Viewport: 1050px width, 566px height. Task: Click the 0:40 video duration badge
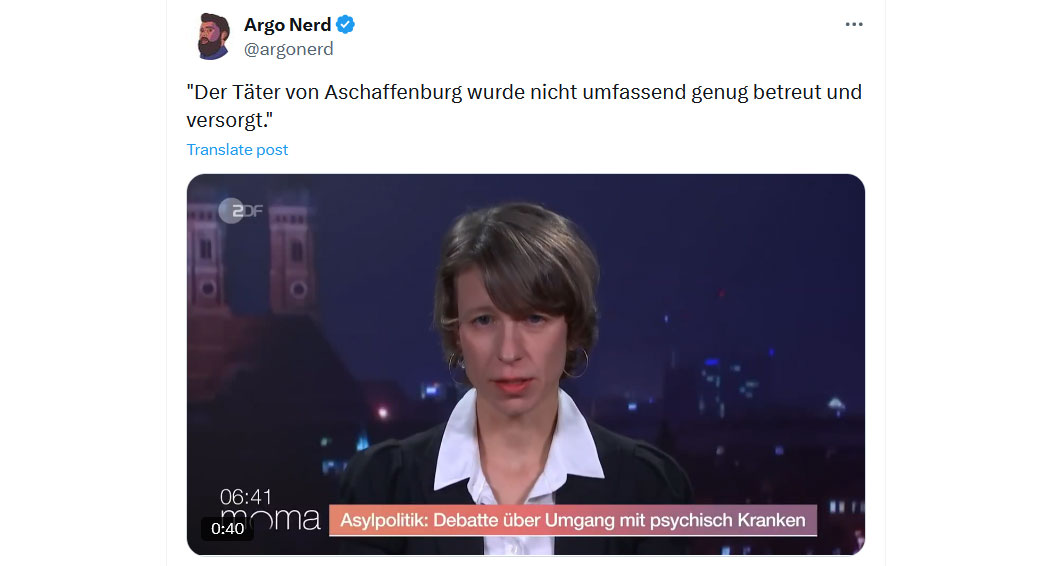[x=228, y=528]
